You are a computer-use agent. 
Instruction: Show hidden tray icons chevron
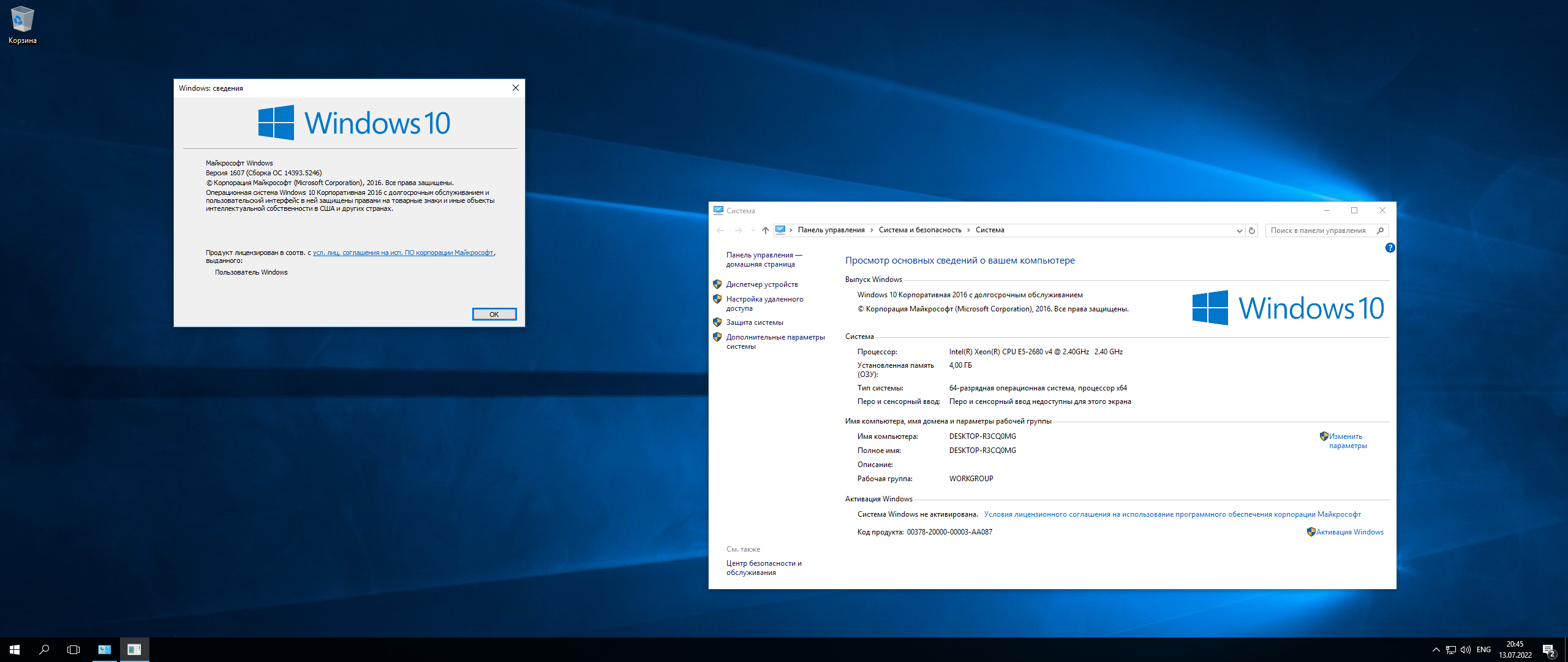tap(1436, 650)
